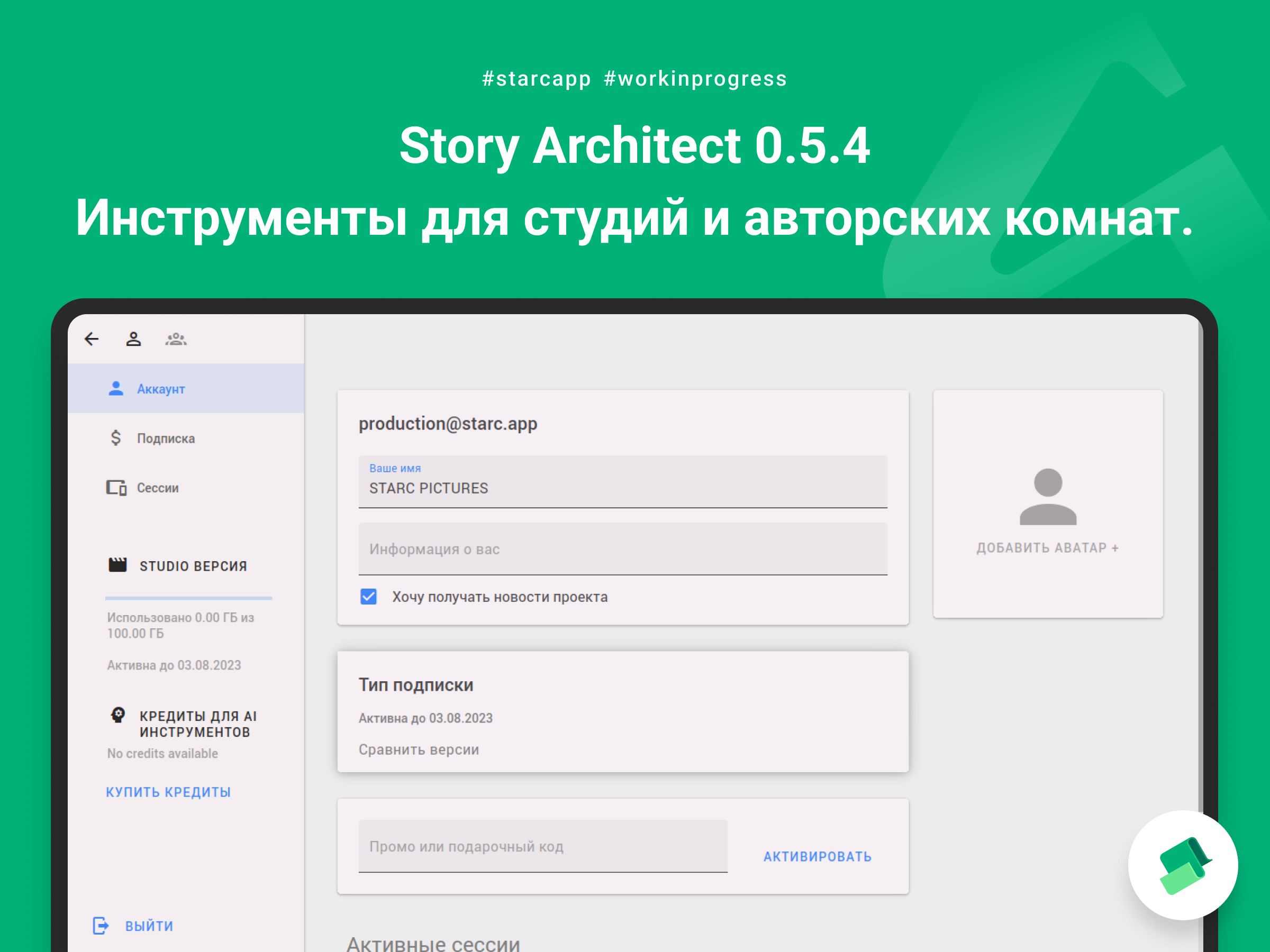
Task: Open the Сравнить версии link
Action: pos(419,749)
